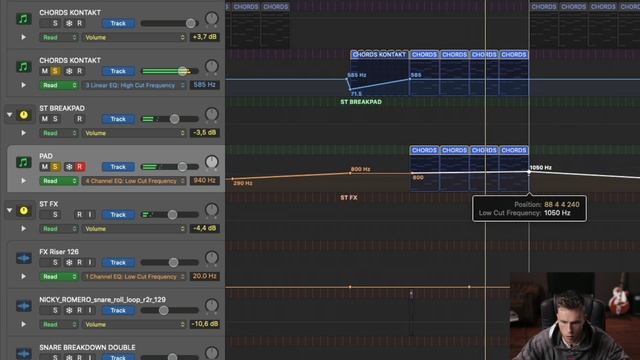Toggle input monitoring on FX Riser 126

[90, 262]
